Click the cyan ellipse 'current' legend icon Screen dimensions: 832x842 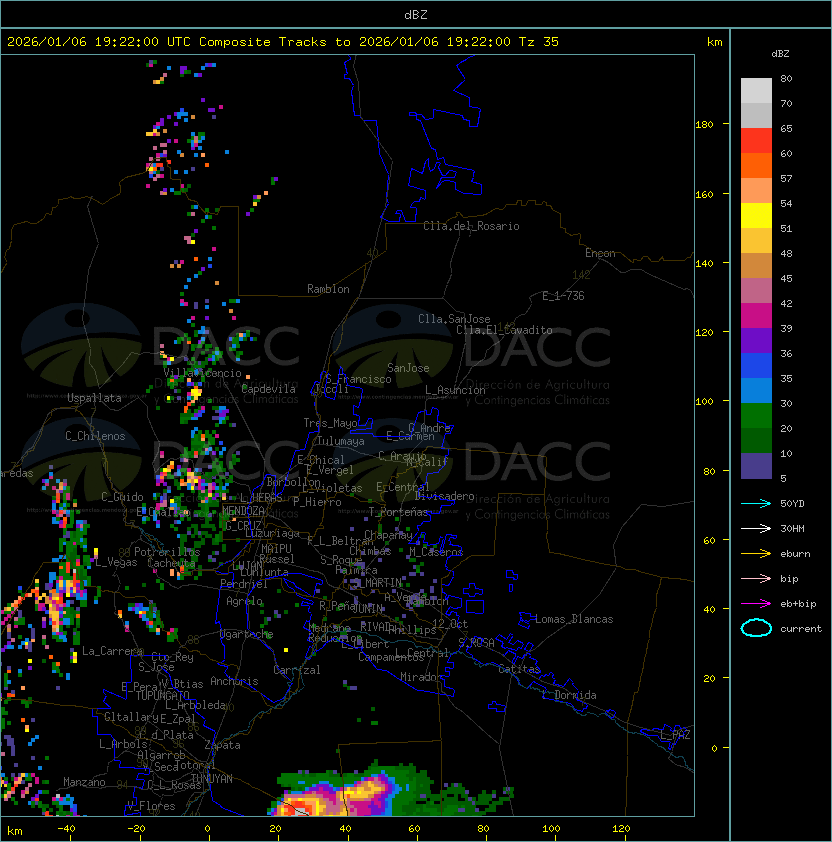[x=756, y=628]
